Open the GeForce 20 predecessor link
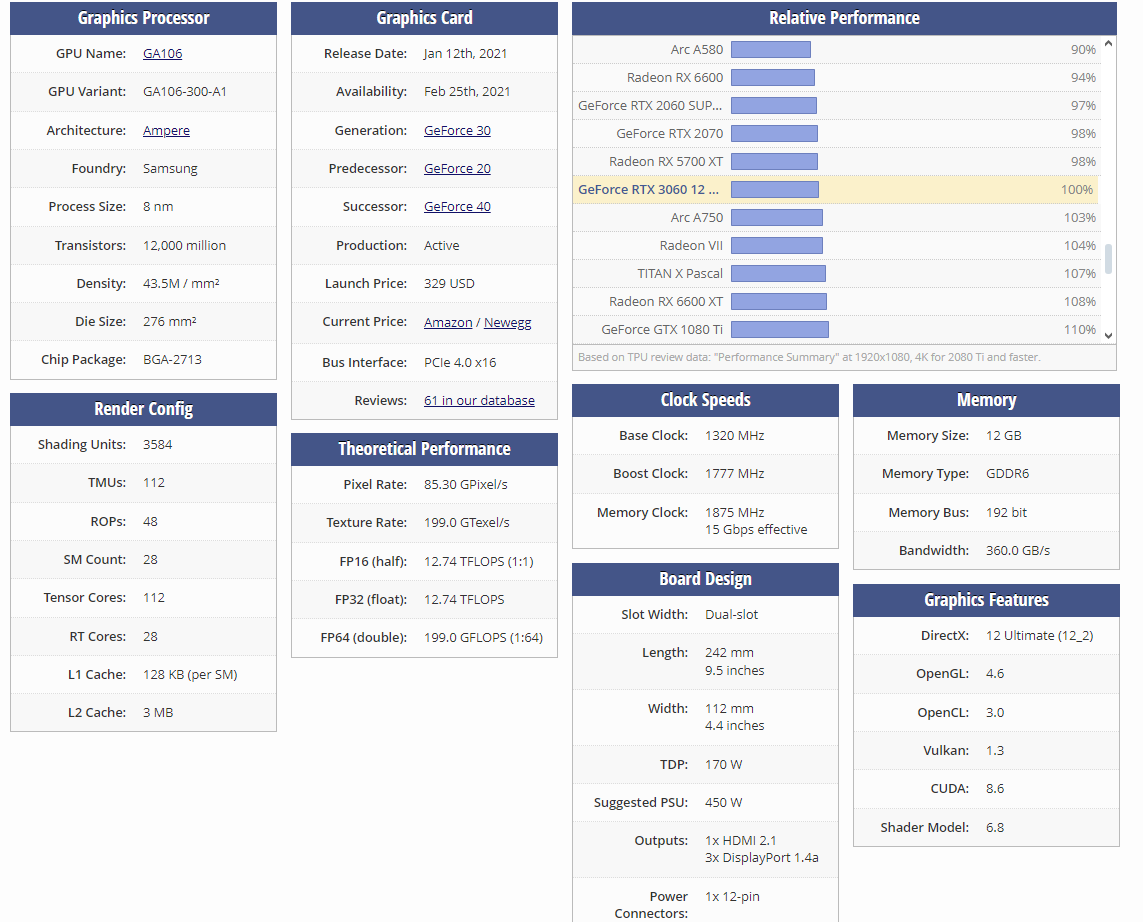The image size is (1143, 922). tap(457, 168)
